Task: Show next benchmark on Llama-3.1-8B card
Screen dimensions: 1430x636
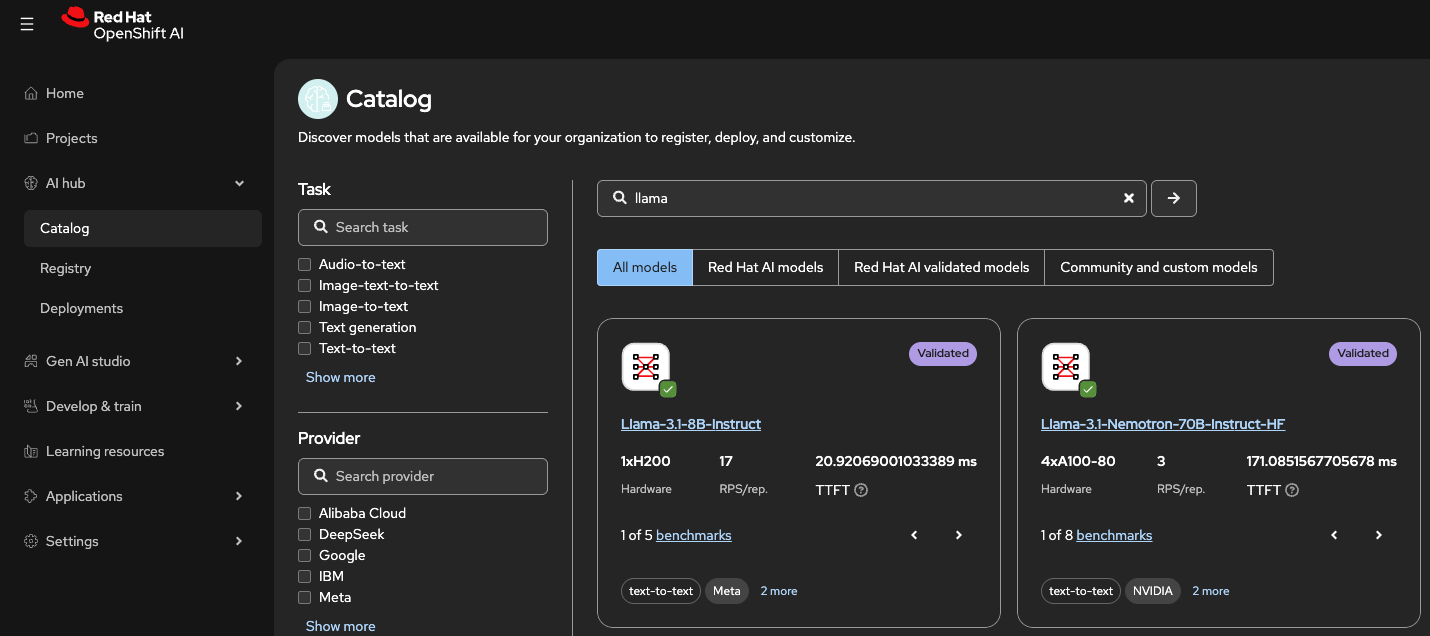Action: (x=958, y=535)
